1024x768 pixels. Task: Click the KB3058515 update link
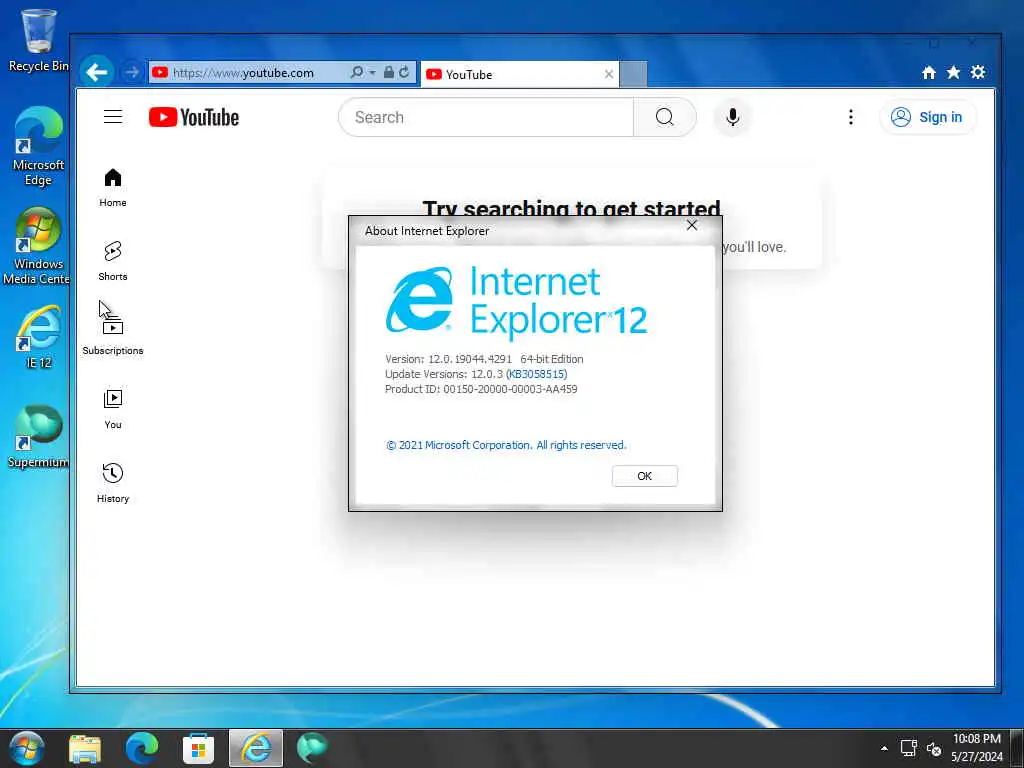click(x=537, y=374)
